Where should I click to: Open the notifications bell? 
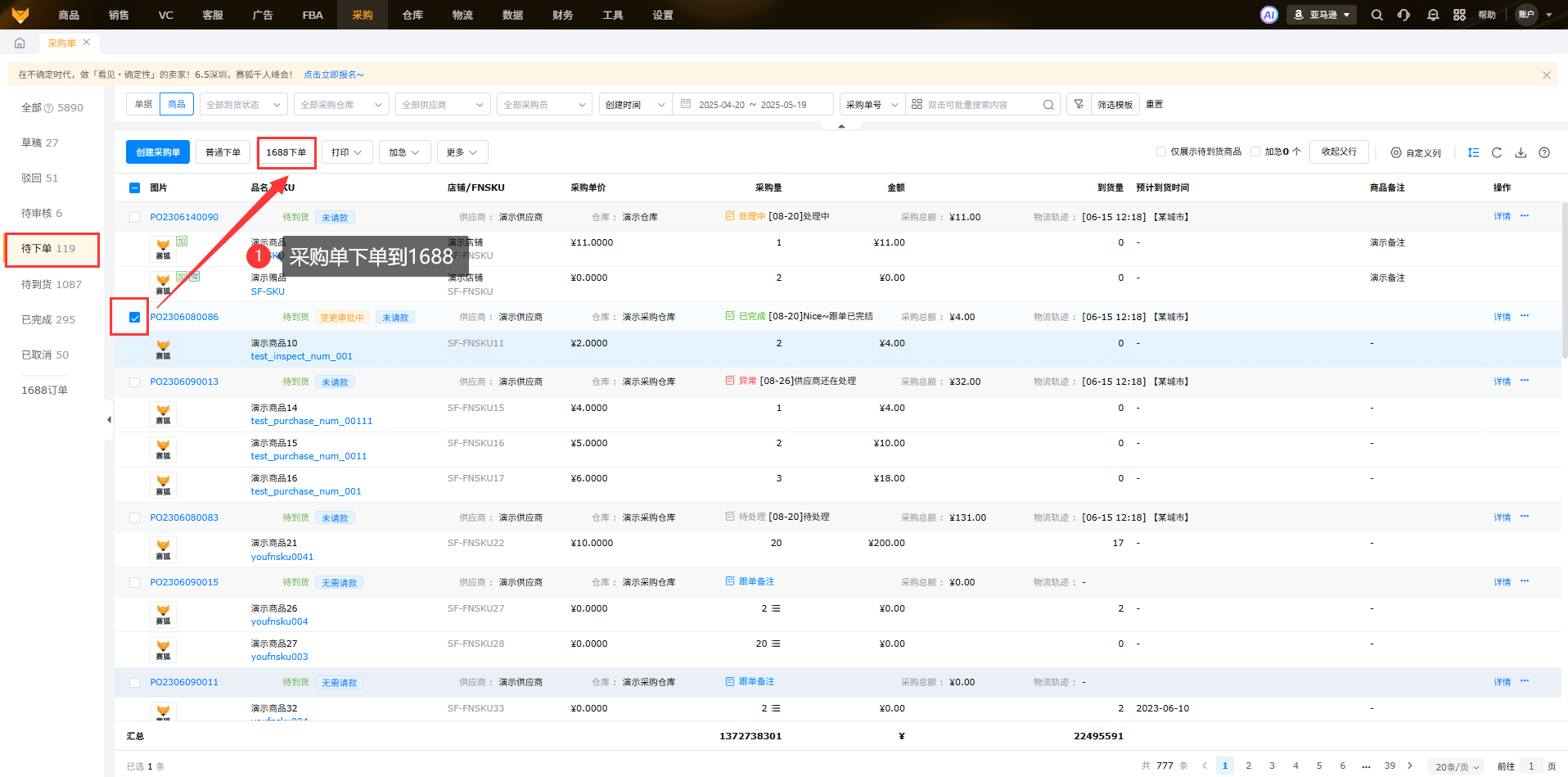click(x=1433, y=15)
